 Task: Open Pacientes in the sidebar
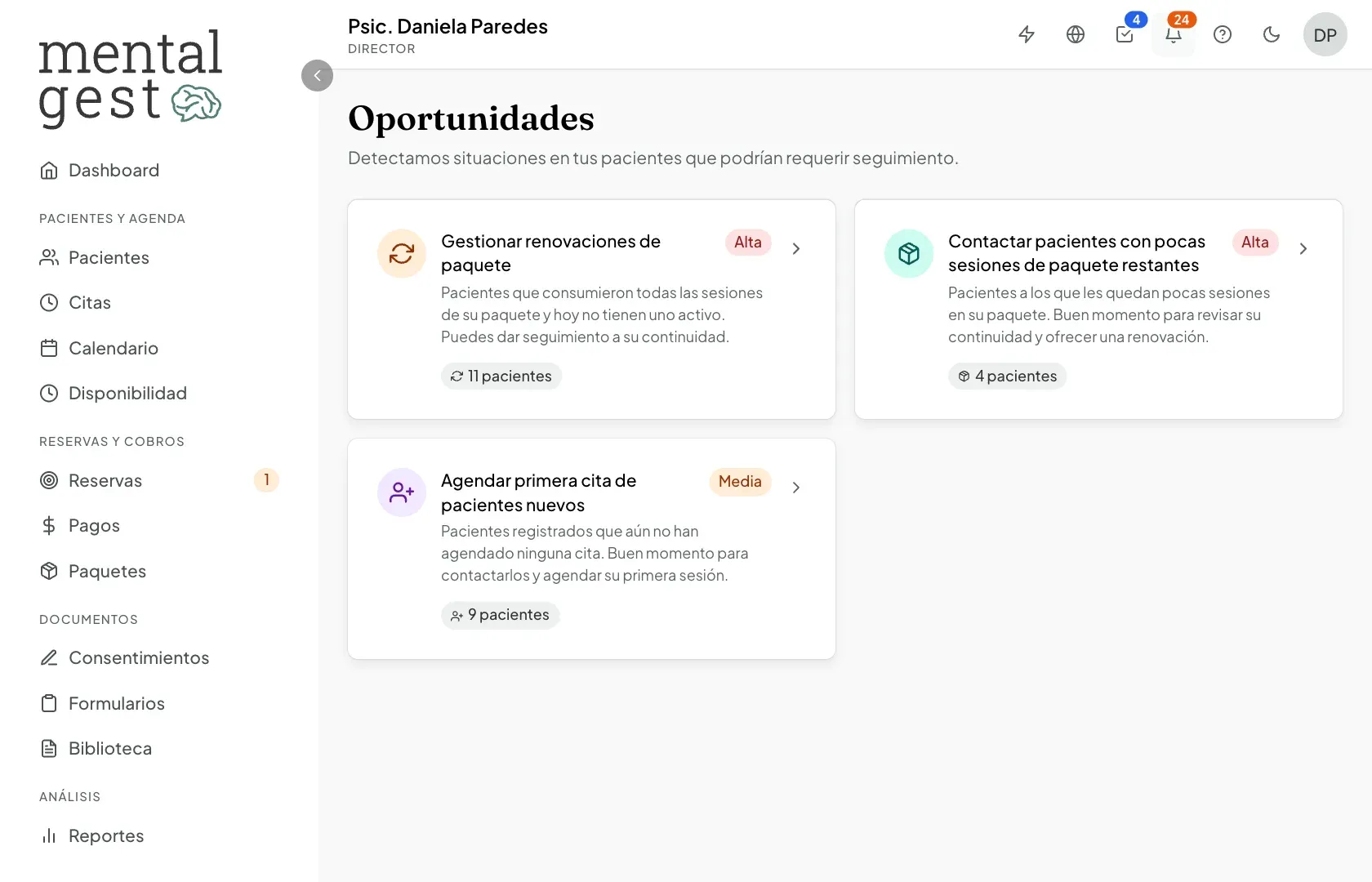[x=159, y=257]
